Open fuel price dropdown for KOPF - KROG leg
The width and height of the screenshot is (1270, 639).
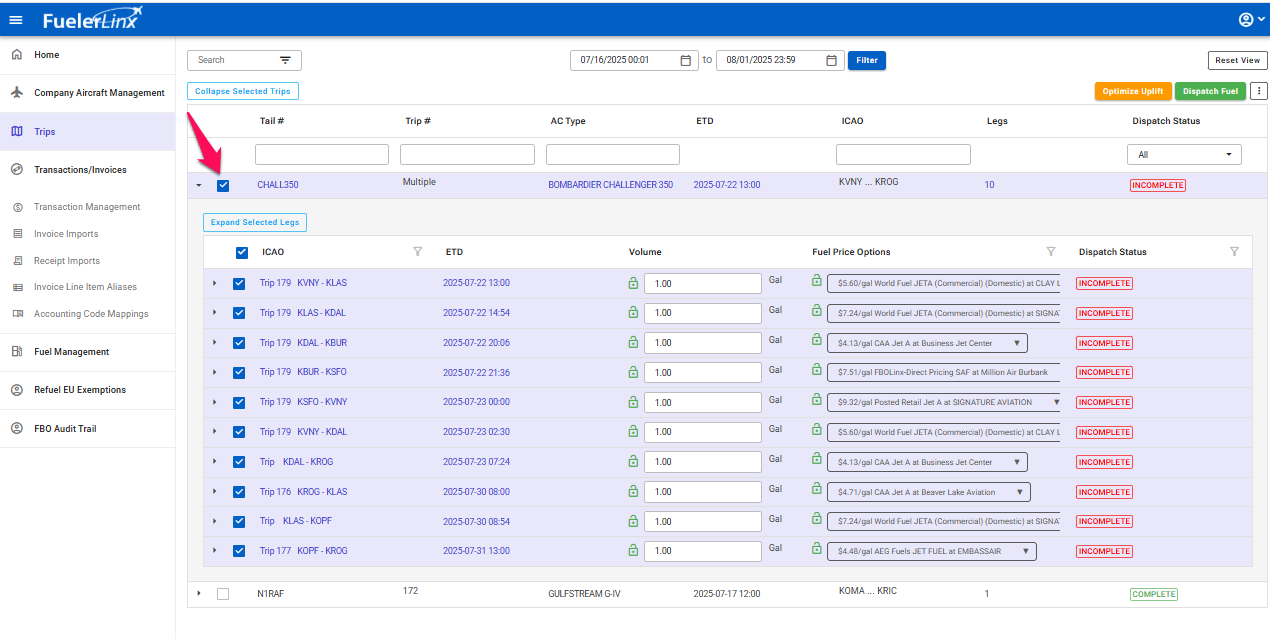pyautogui.click(x=931, y=551)
